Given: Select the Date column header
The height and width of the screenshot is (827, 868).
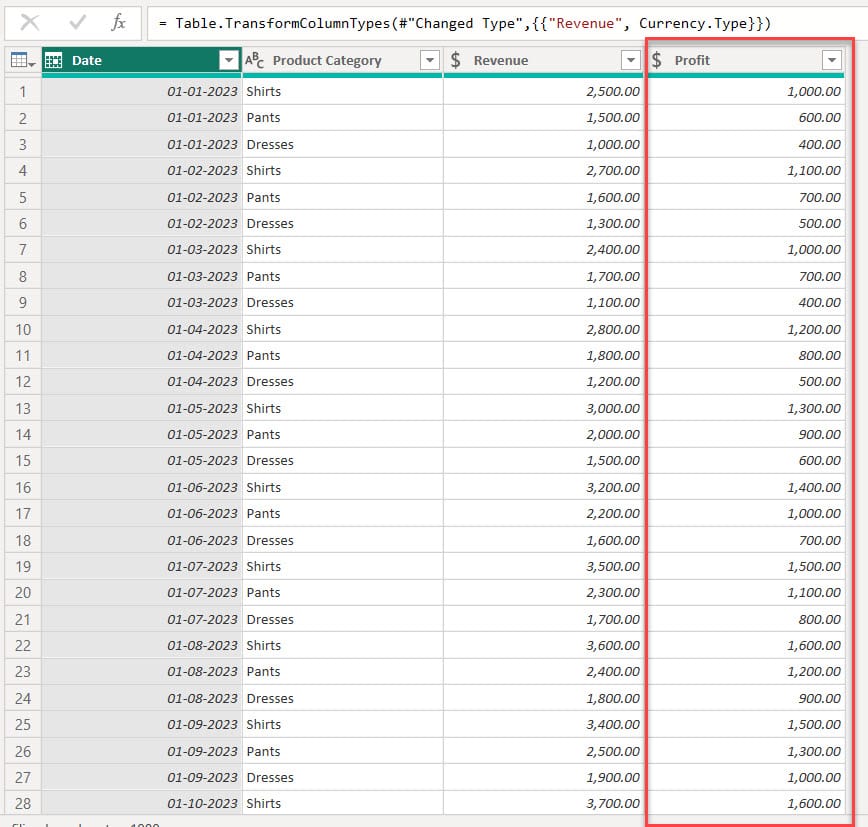Looking at the screenshot, I should [142, 60].
